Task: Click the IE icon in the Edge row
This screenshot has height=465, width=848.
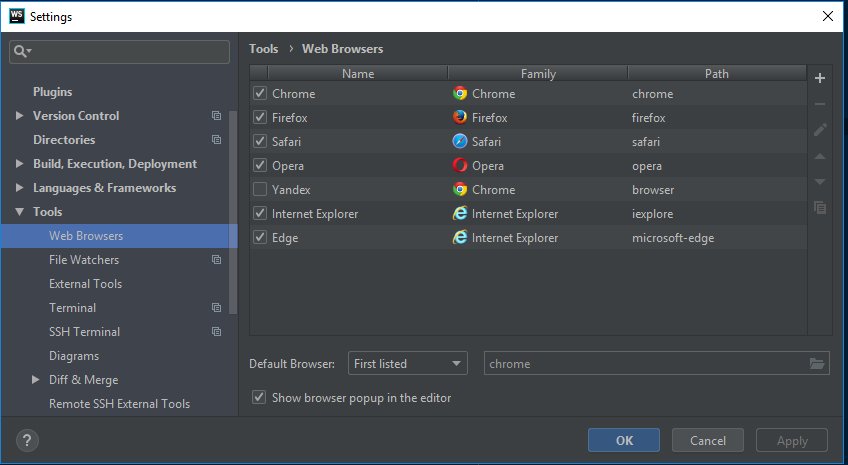Action: coord(460,237)
